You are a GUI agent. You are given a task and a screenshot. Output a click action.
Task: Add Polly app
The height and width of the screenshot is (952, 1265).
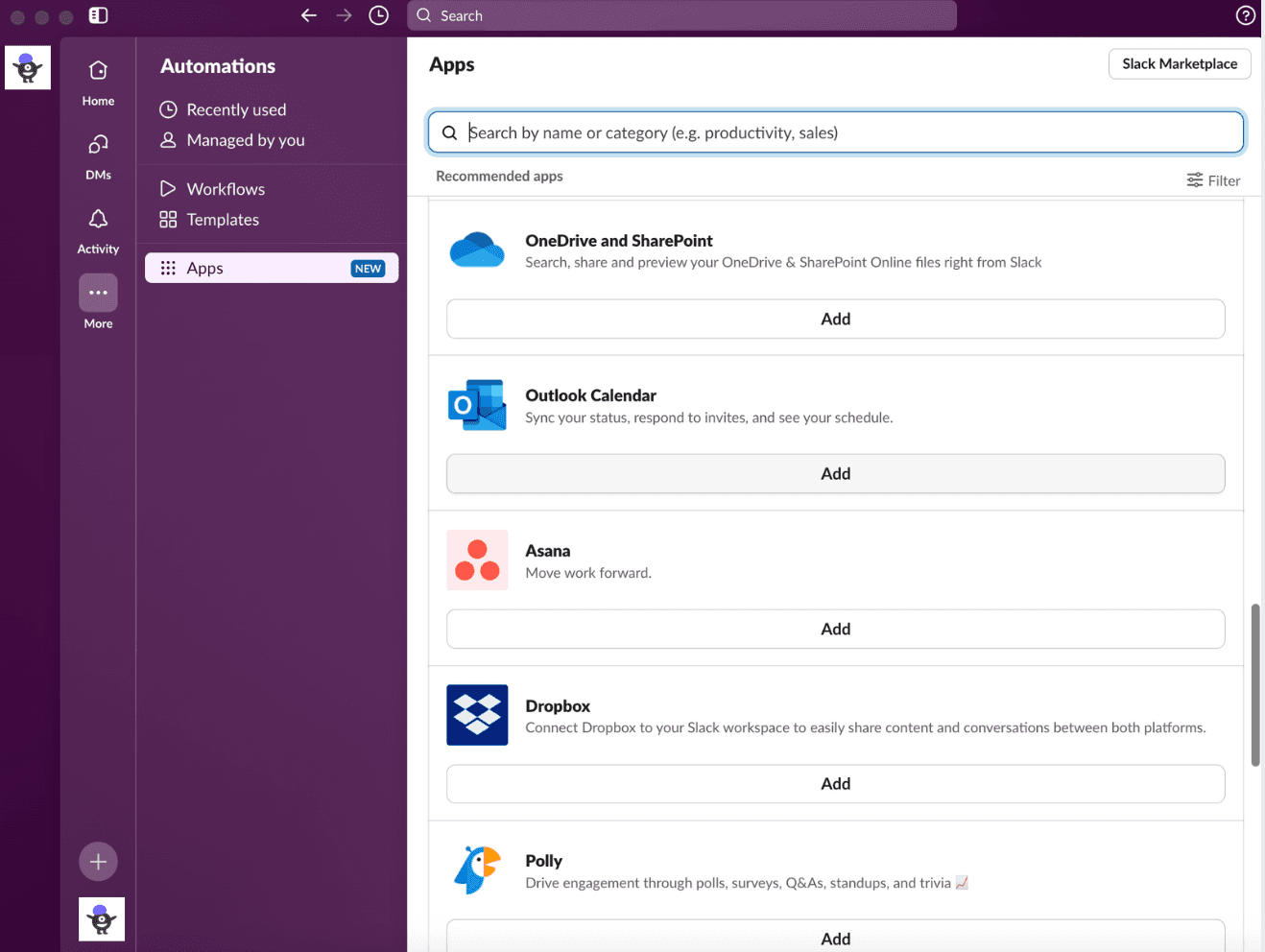tap(835, 937)
